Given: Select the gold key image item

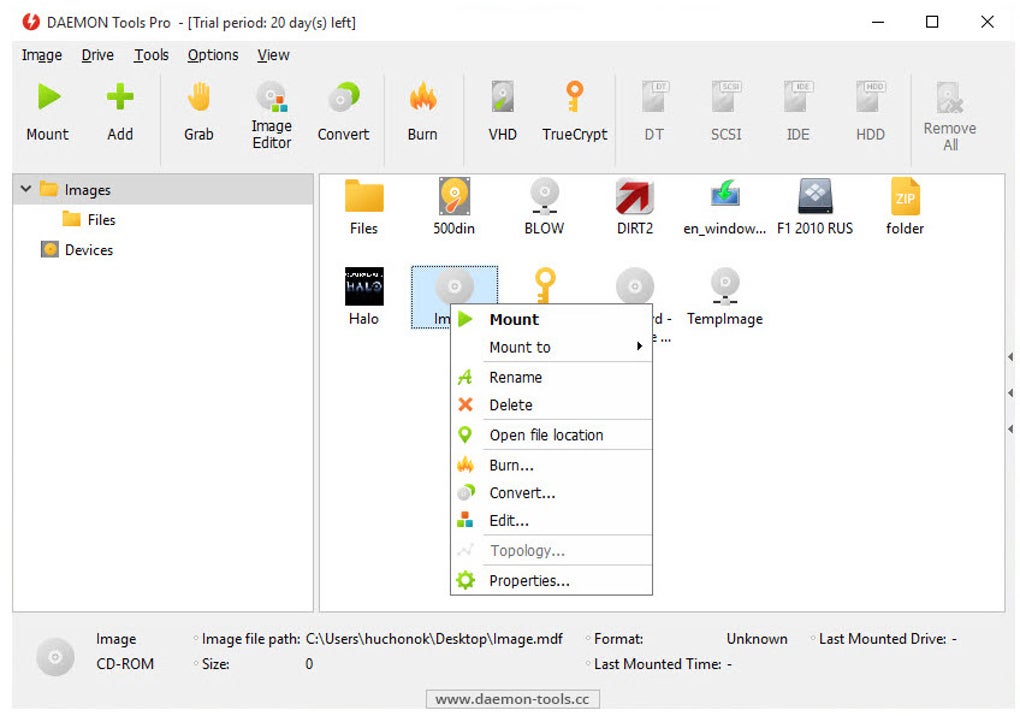Looking at the screenshot, I should tap(545, 285).
